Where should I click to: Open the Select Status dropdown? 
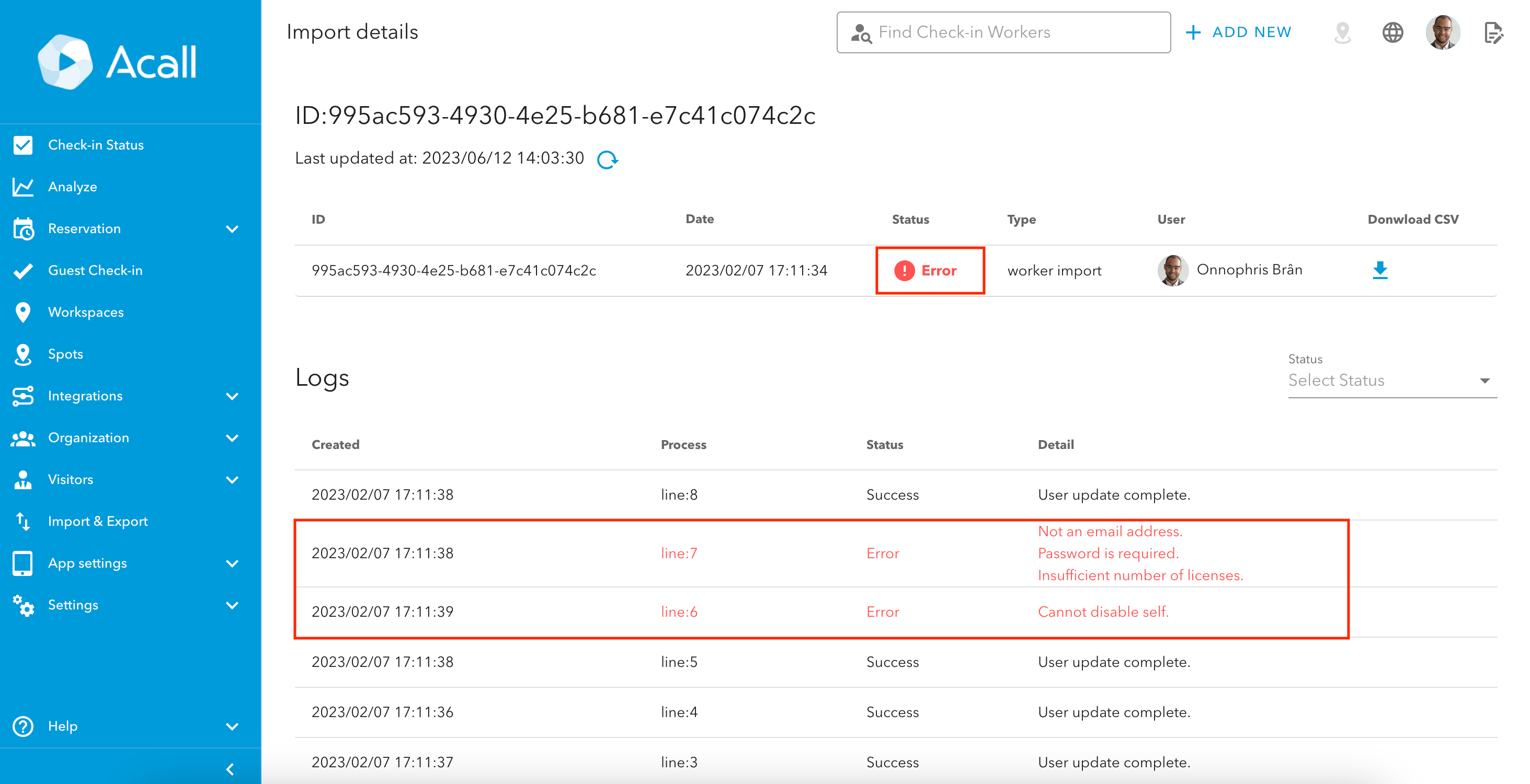click(1392, 381)
